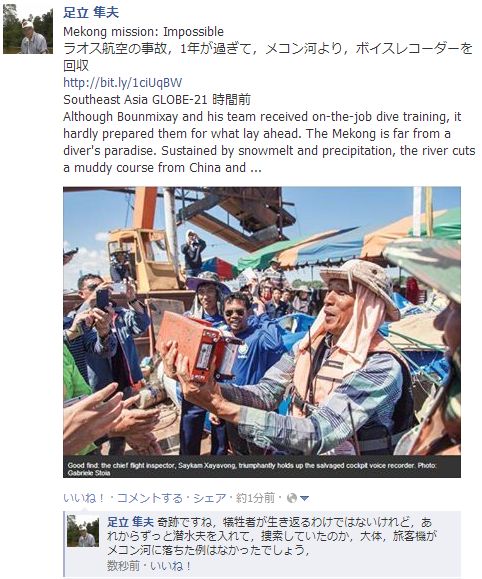The height and width of the screenshot is (579, 482).
Task: Click コメントする to comment on post
Action: click(x=150, y=498)
